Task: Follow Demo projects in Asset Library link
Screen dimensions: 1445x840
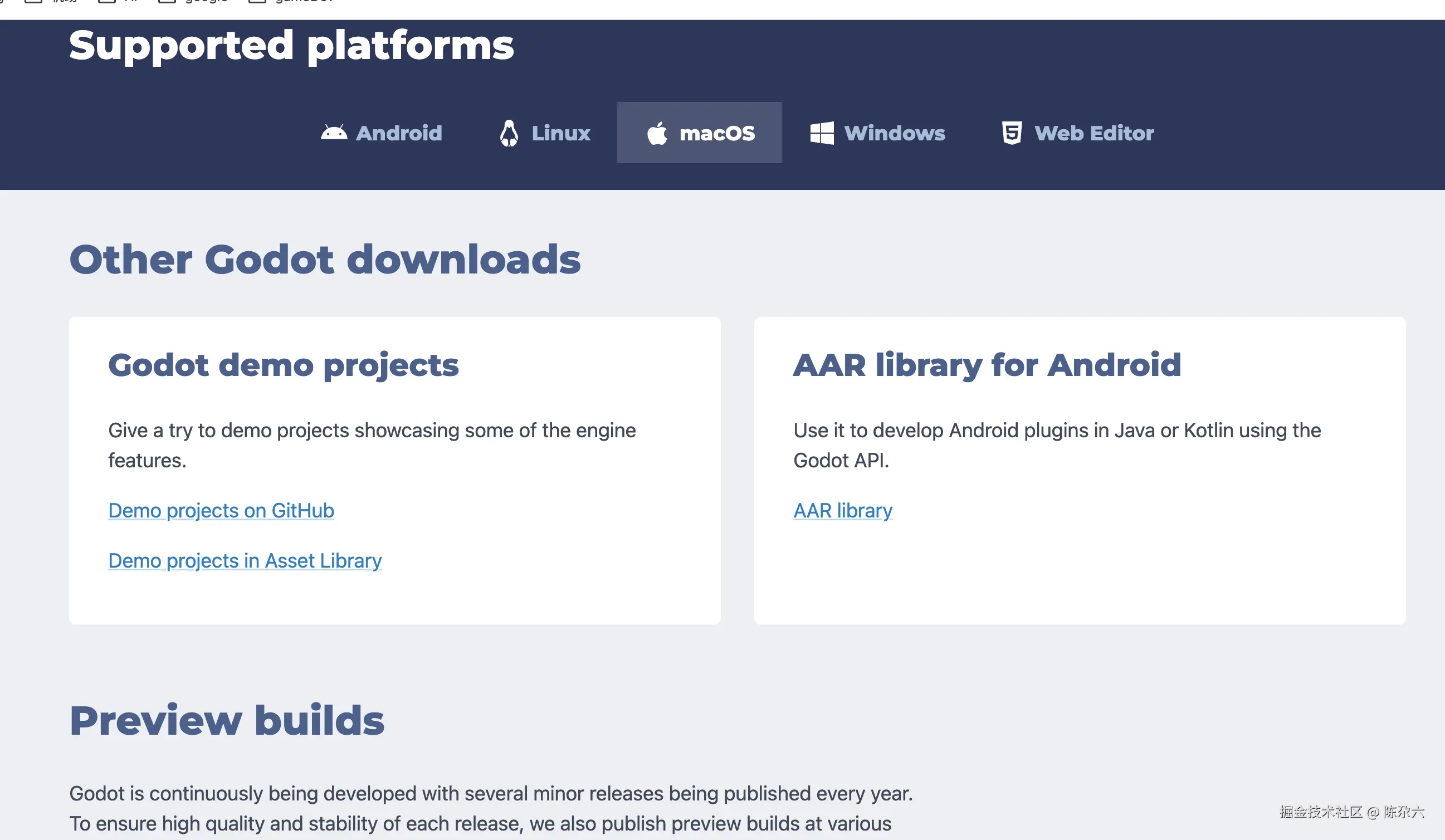Action: [245, 560]
